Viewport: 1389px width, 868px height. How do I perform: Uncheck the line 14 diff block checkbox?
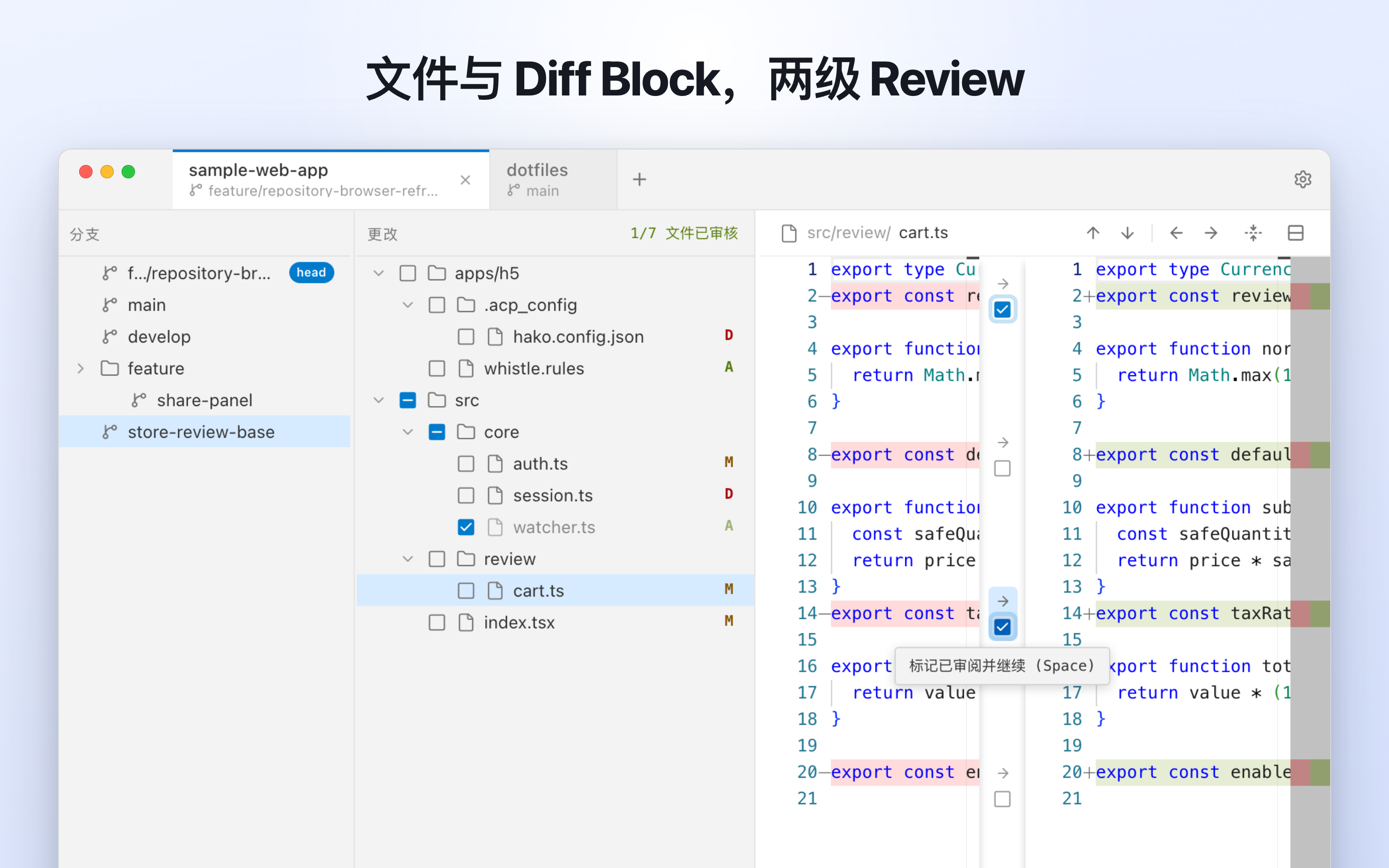1003,627
